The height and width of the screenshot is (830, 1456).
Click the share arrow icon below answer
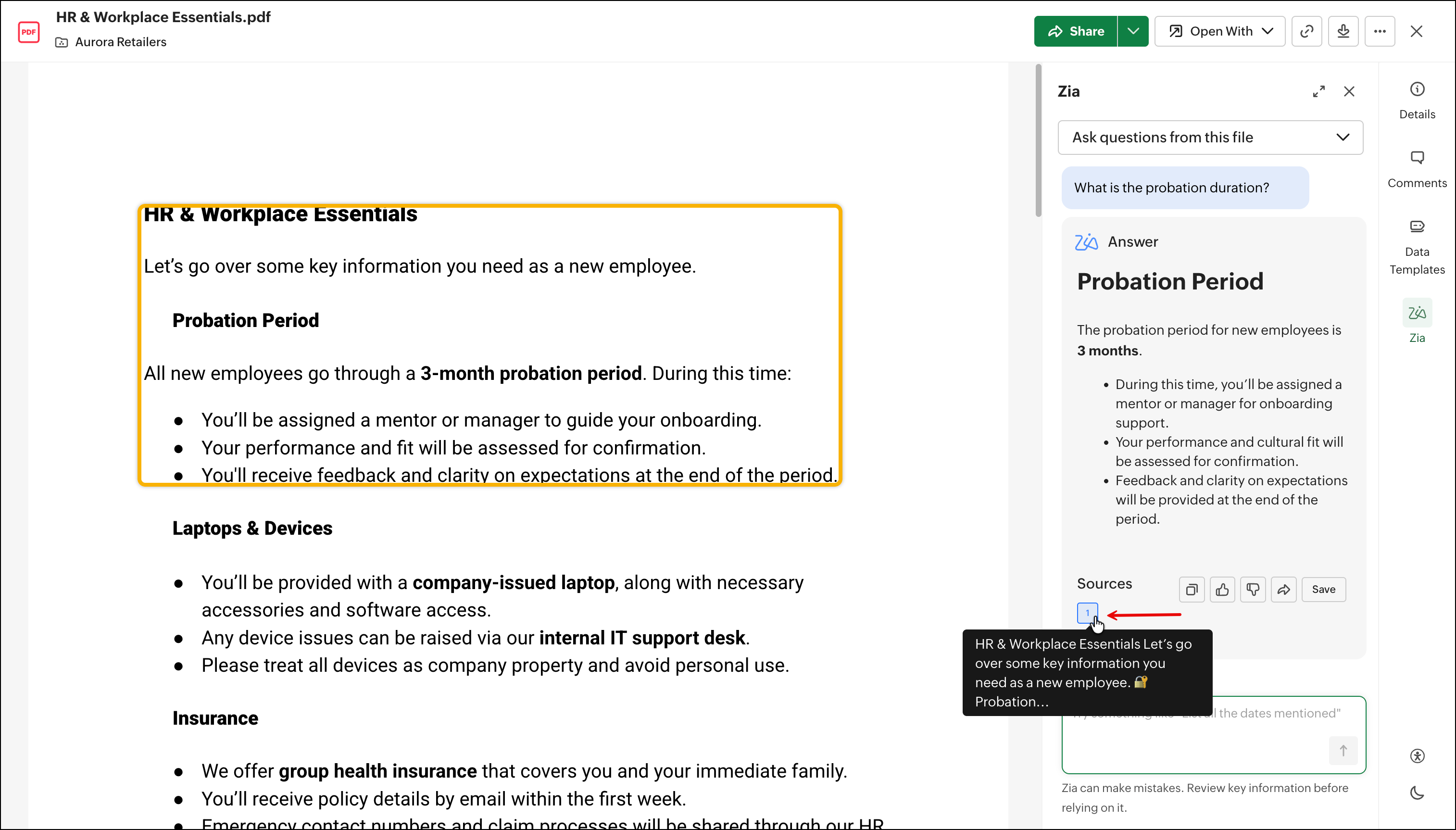[1283, 590]
